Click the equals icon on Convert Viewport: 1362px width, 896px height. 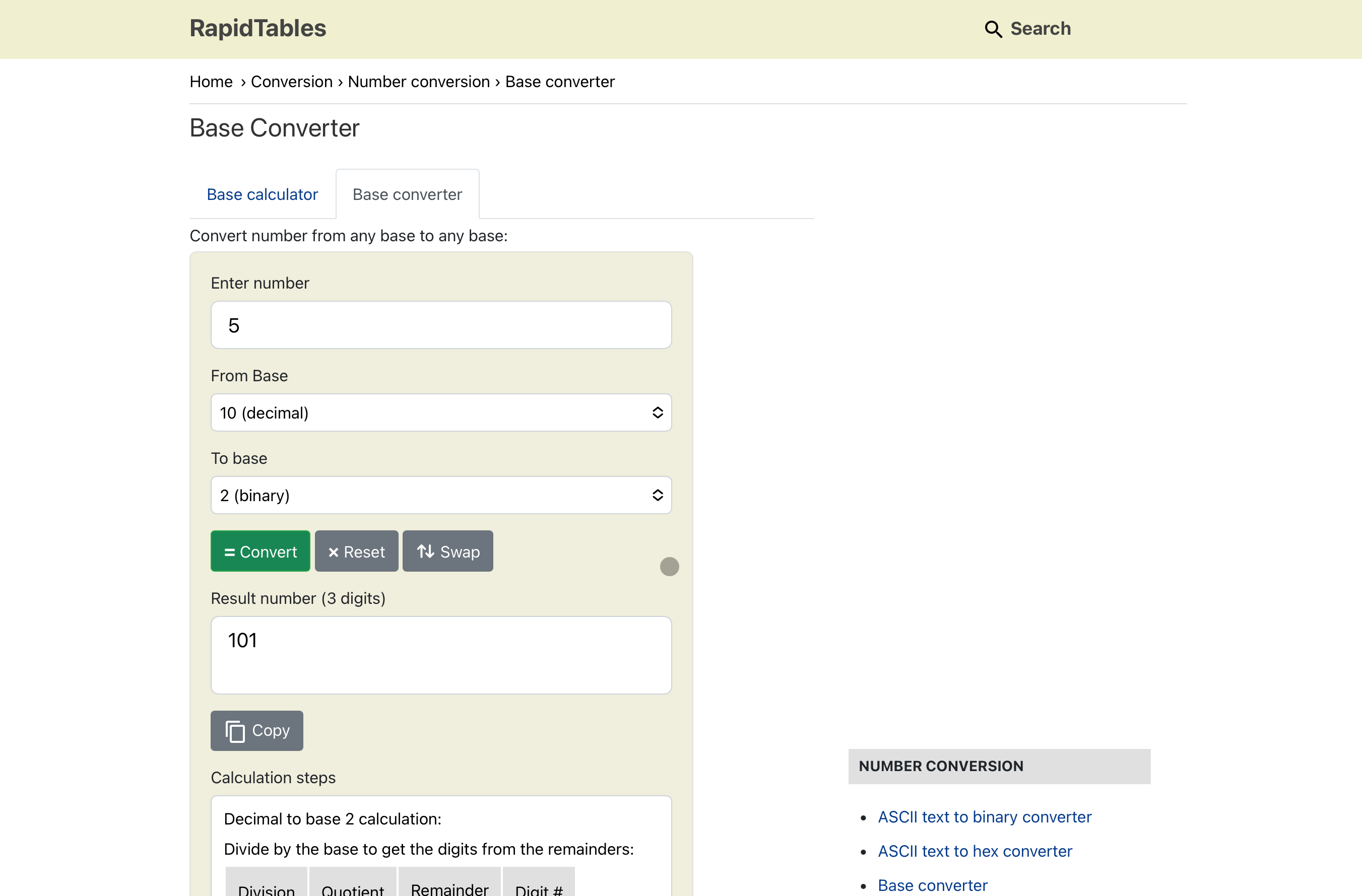(229, 552)
